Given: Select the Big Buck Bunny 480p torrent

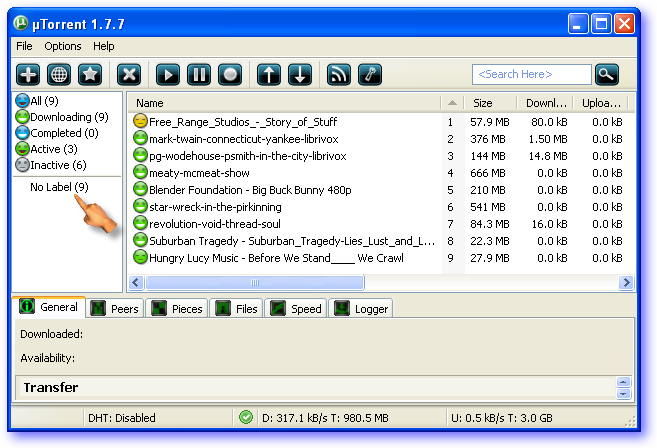Looking at the screenshot, I should [x=381, y=190].
